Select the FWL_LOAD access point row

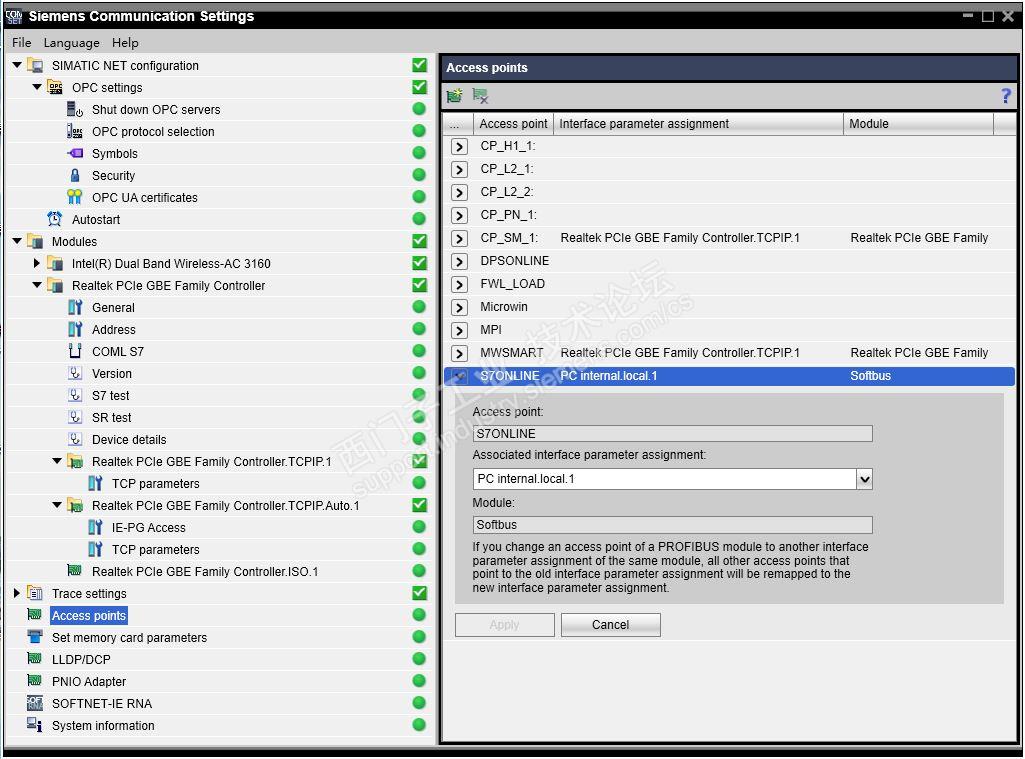pyautogui.click(x=729, y=284)
